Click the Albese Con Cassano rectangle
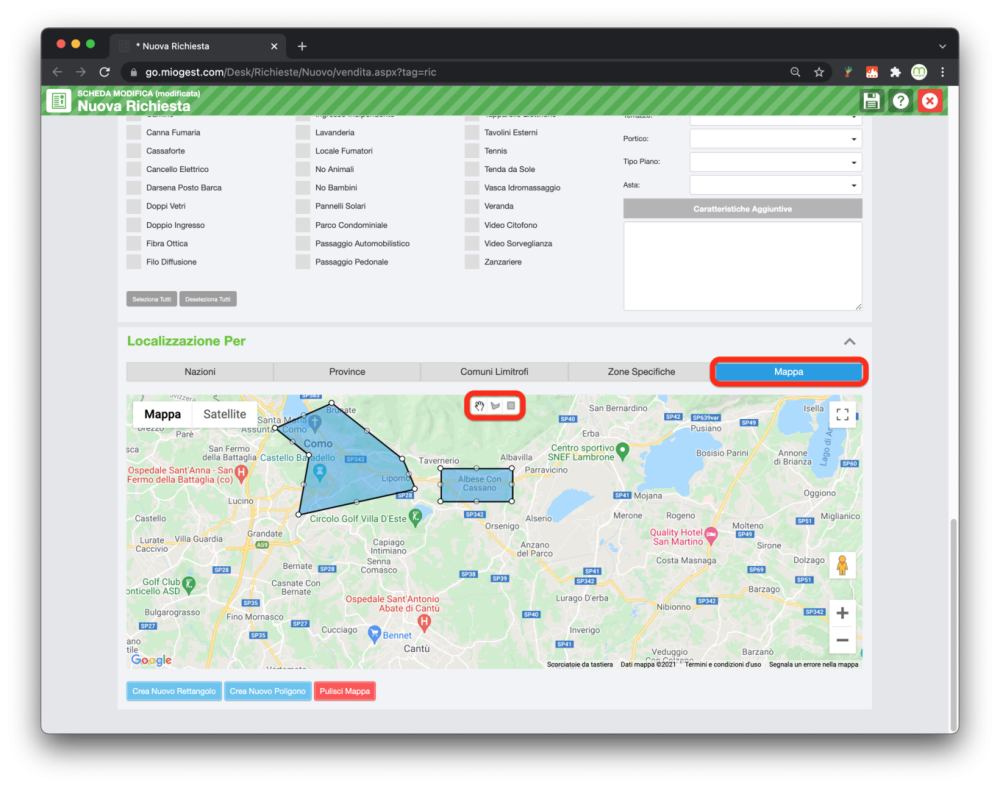1000x788 pixels. click(x=477, y=485)
